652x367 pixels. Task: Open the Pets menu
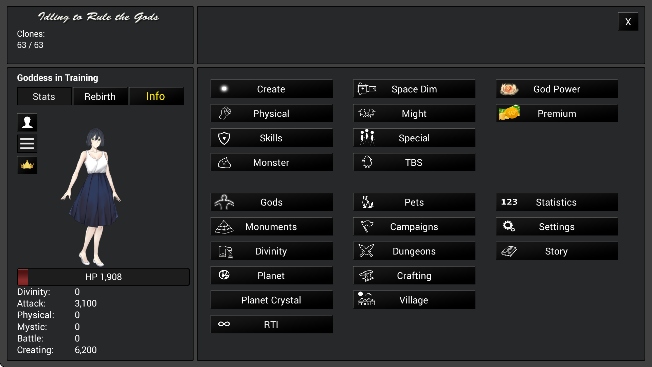point(414,202)
